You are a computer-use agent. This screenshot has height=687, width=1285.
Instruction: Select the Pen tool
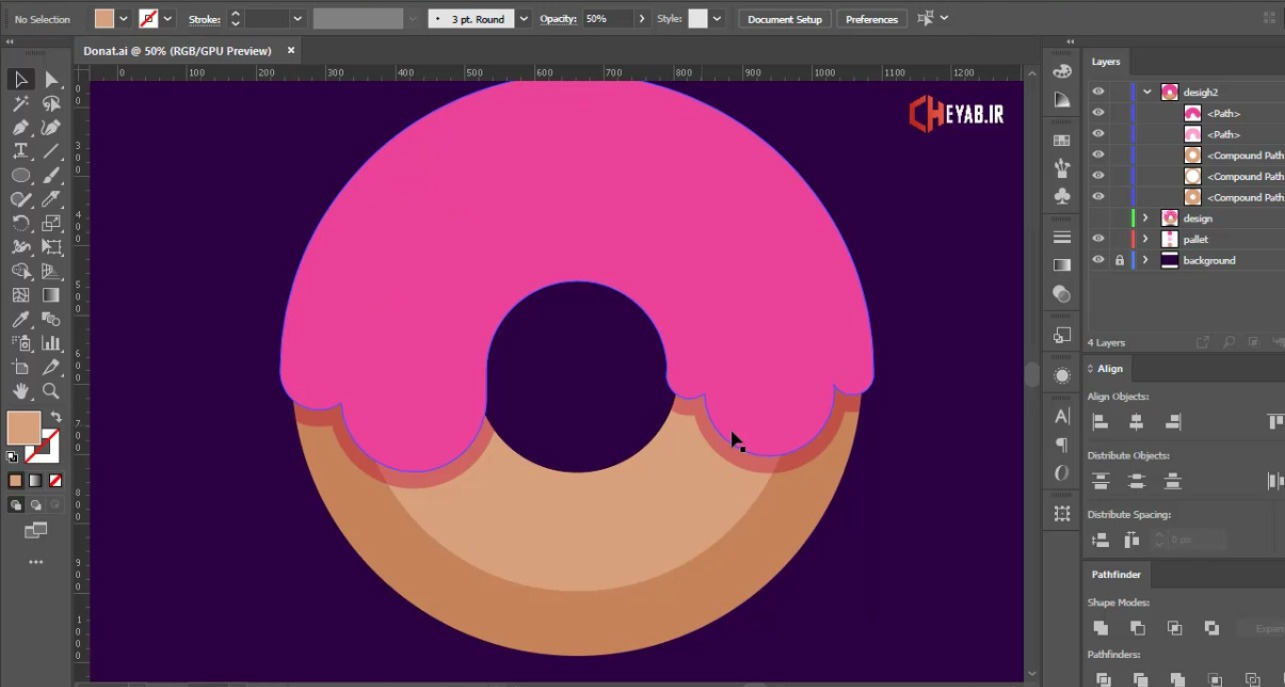pyautogui.click(x=21, y=127)
